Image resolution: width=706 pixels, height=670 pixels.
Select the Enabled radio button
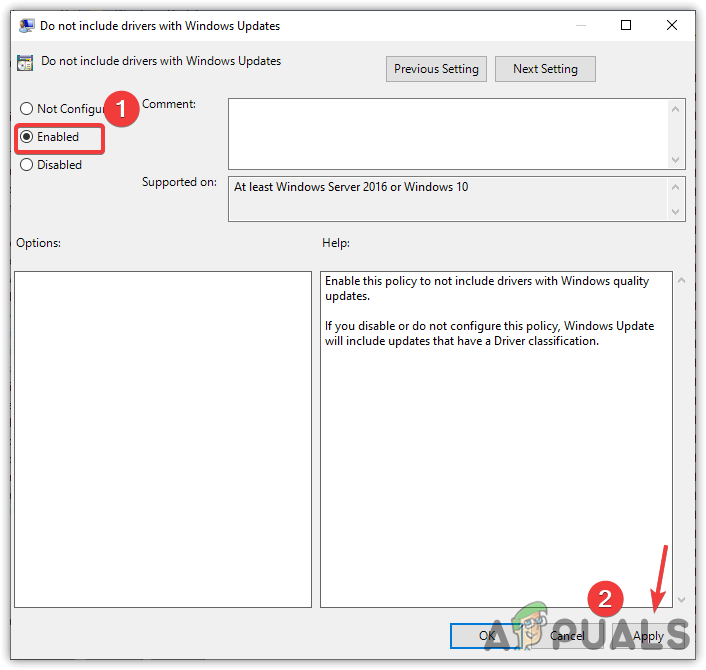[27, 136]
